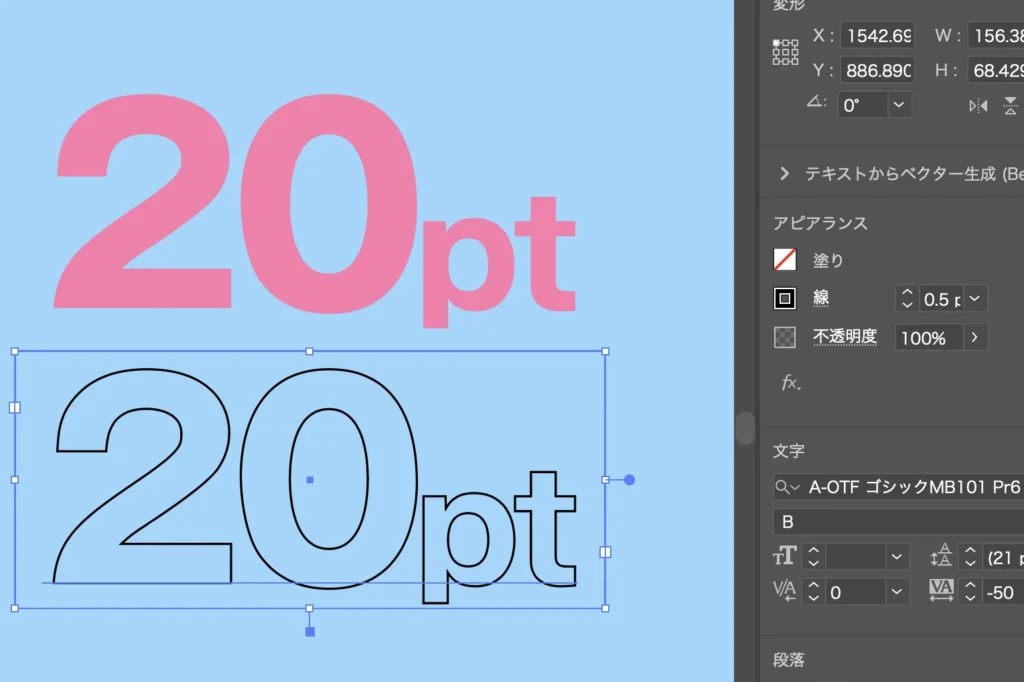Screen dimensions: 1024x682
Task: Click the 塗り fill color swatch
Action: [x=785, y=260]
